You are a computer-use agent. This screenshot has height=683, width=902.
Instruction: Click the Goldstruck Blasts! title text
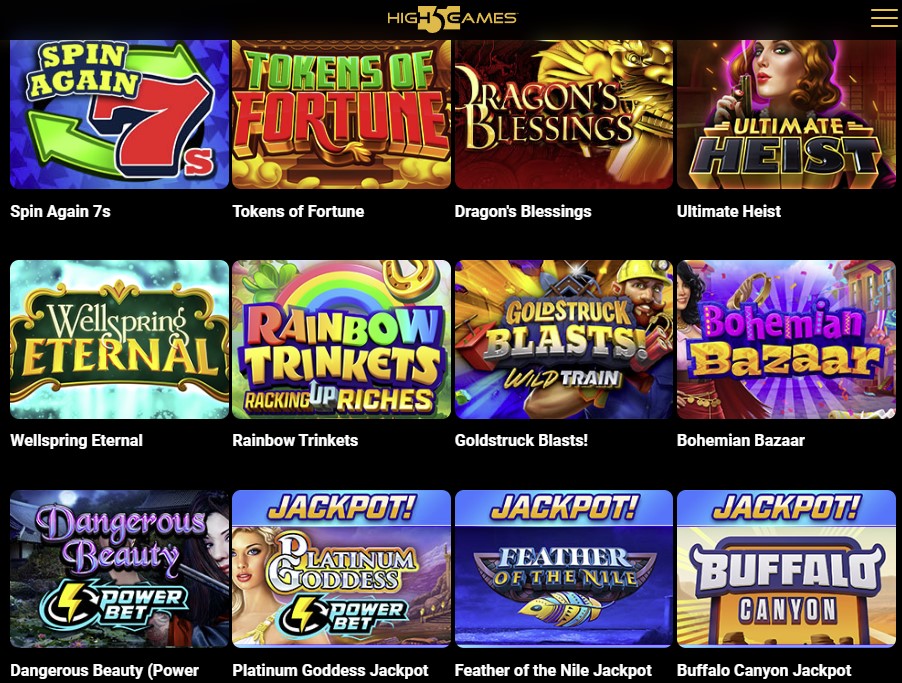(x=521, y=440)
